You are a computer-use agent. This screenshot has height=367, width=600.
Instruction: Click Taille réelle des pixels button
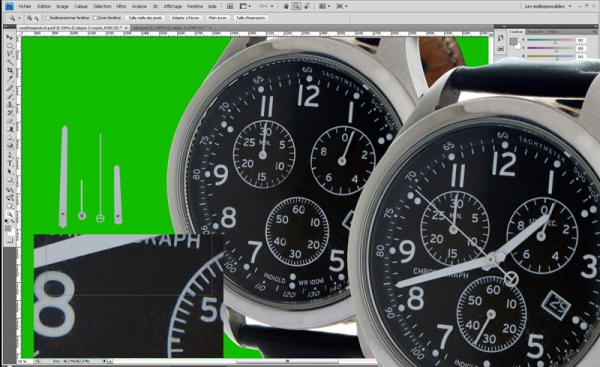coord(145,18)
